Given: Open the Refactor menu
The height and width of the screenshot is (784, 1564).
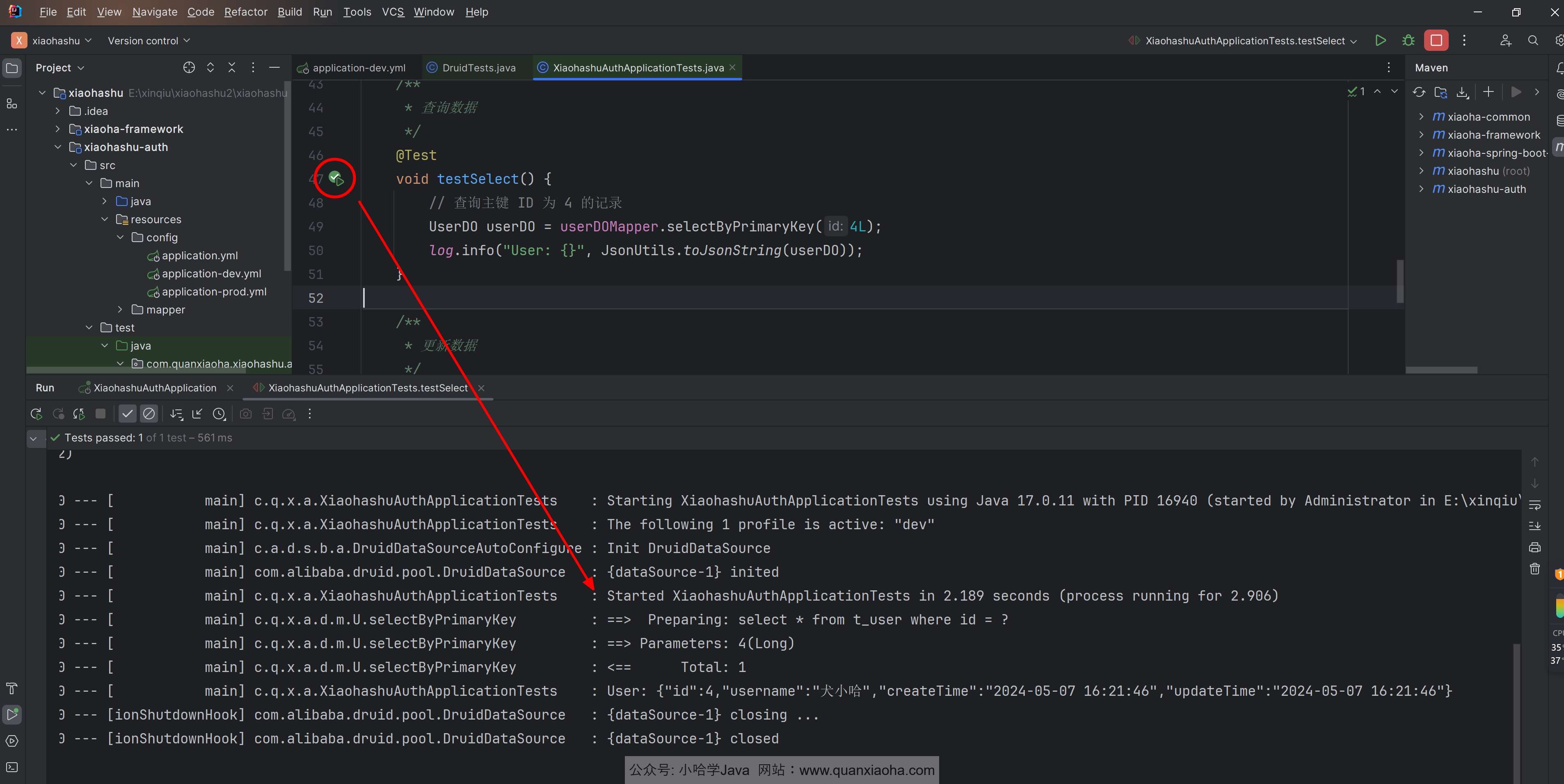Looking at the screenshot, I should pyautogui.click(x=245, y=11).
